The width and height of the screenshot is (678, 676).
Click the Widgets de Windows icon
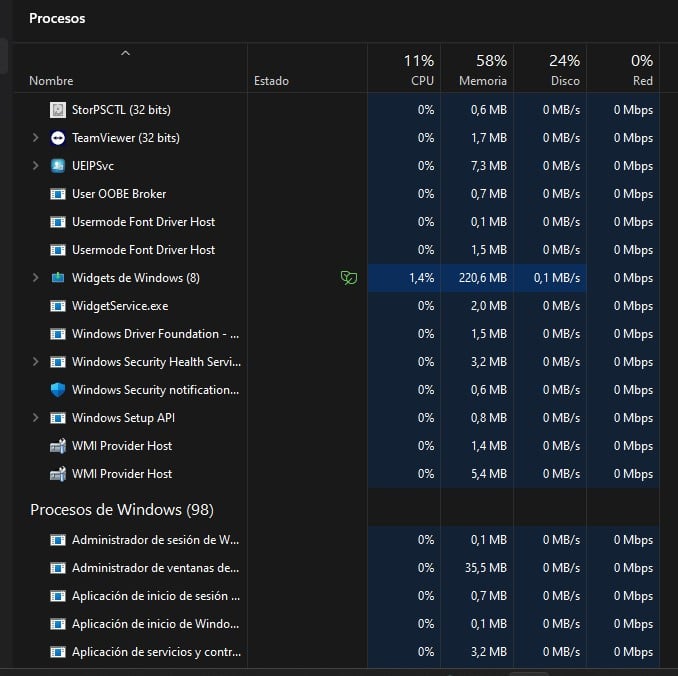(x=58, y=278)
